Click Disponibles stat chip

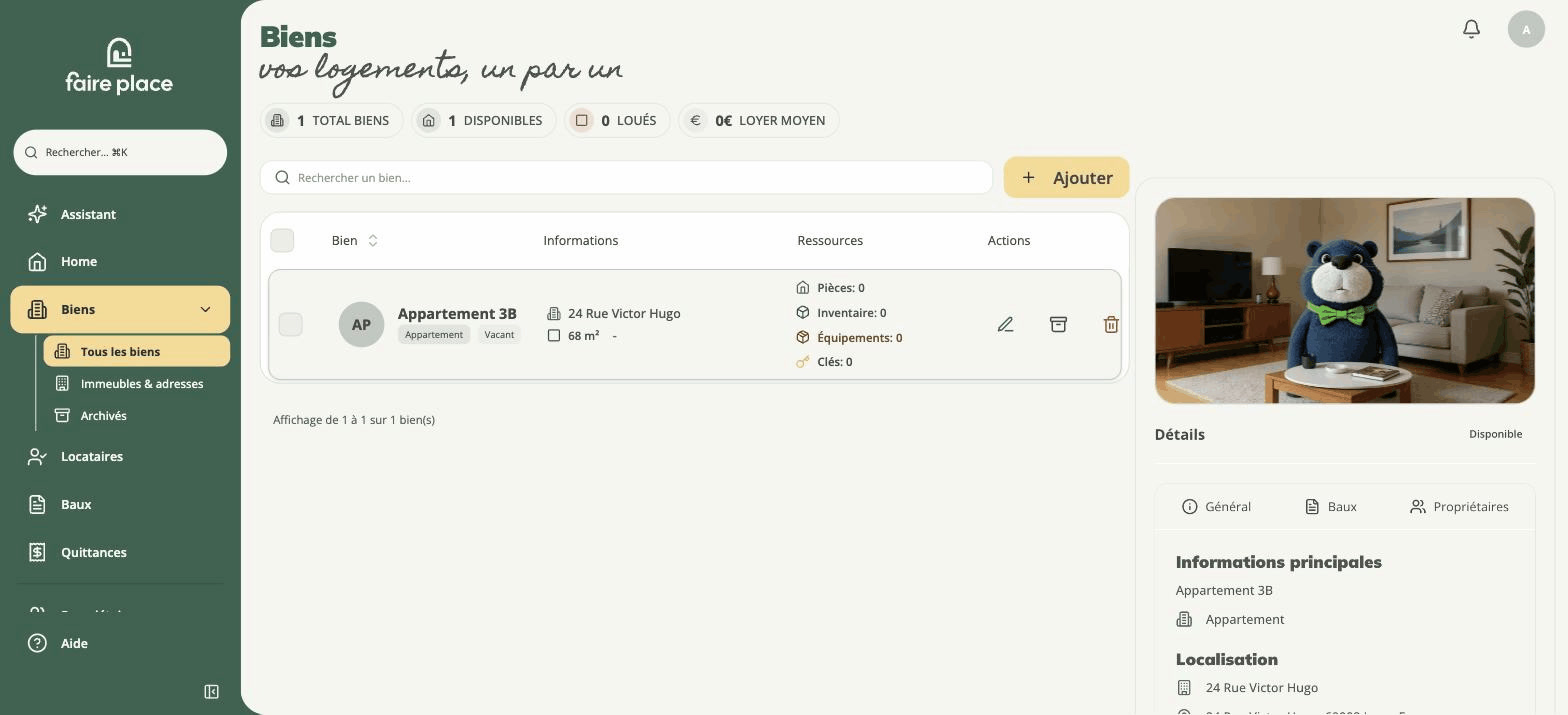pyautogui.click(x=483, y=120)
